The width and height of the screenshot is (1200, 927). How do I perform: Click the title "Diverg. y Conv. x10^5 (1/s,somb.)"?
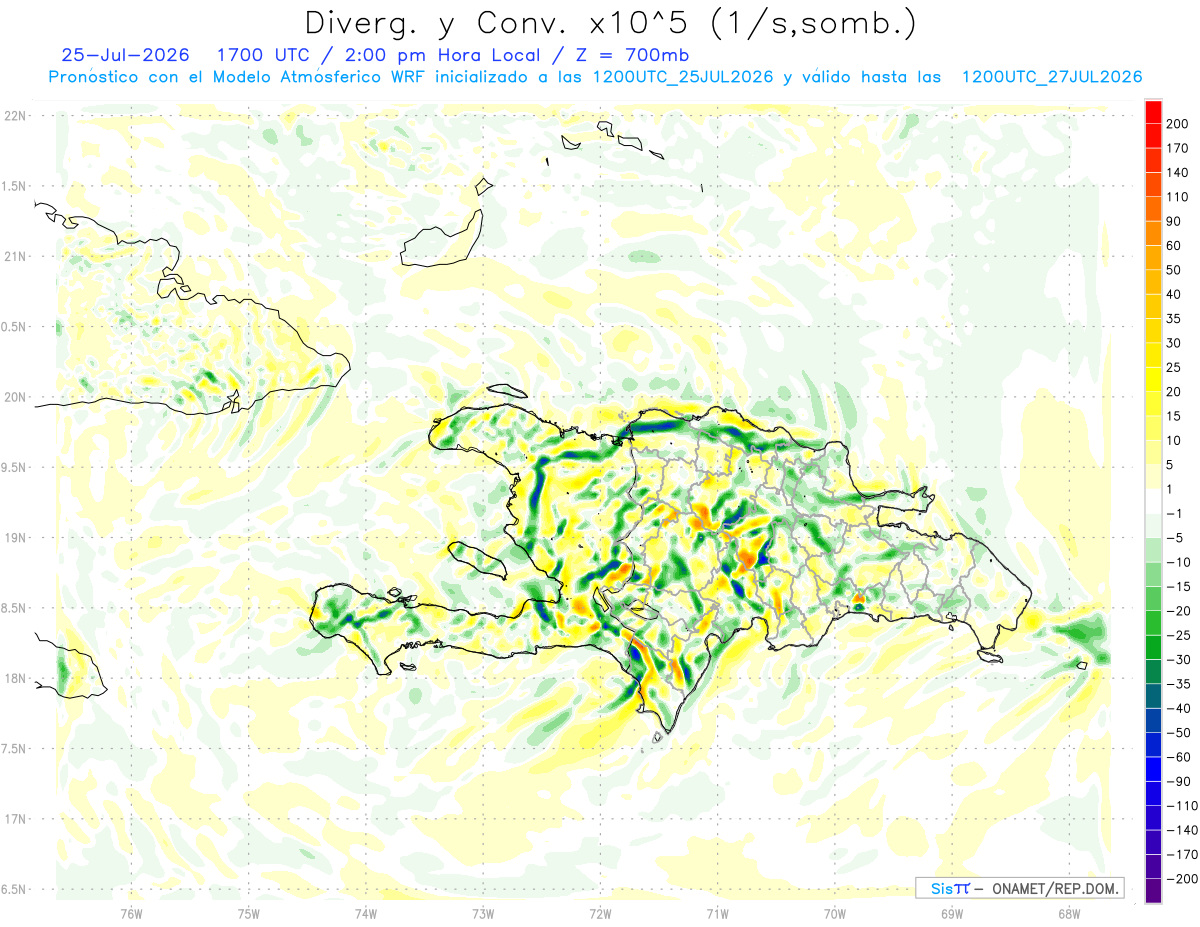point(610,23)
